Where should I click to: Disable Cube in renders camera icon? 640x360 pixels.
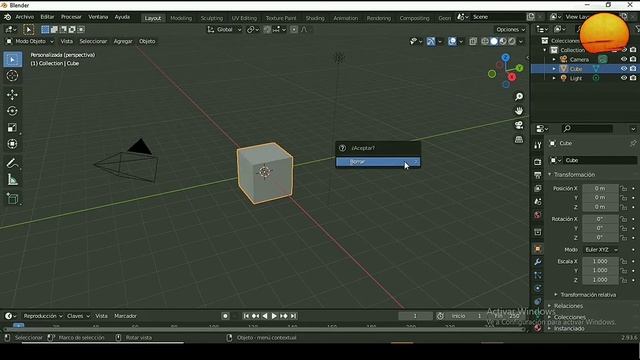click(633, 69)
